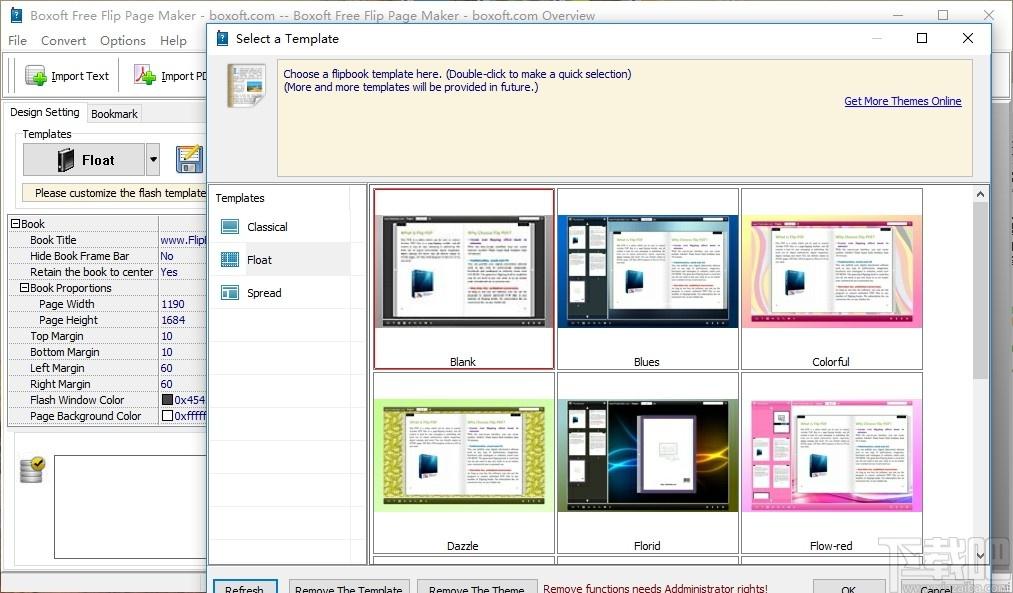The height and width of the screenshot is (593, 1013).
Task: Select the Page Background Color property row
Action: coord(107,416)
